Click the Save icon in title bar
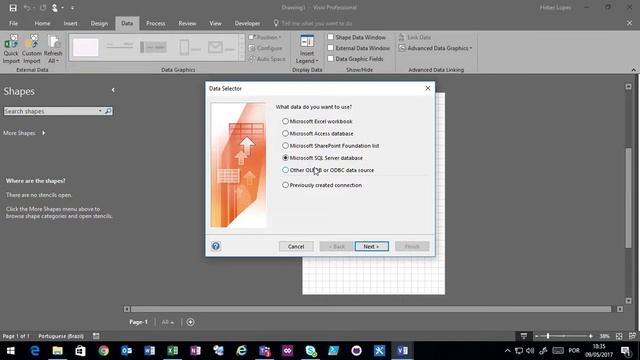This screenshot has height=360, width=640. 13,8
